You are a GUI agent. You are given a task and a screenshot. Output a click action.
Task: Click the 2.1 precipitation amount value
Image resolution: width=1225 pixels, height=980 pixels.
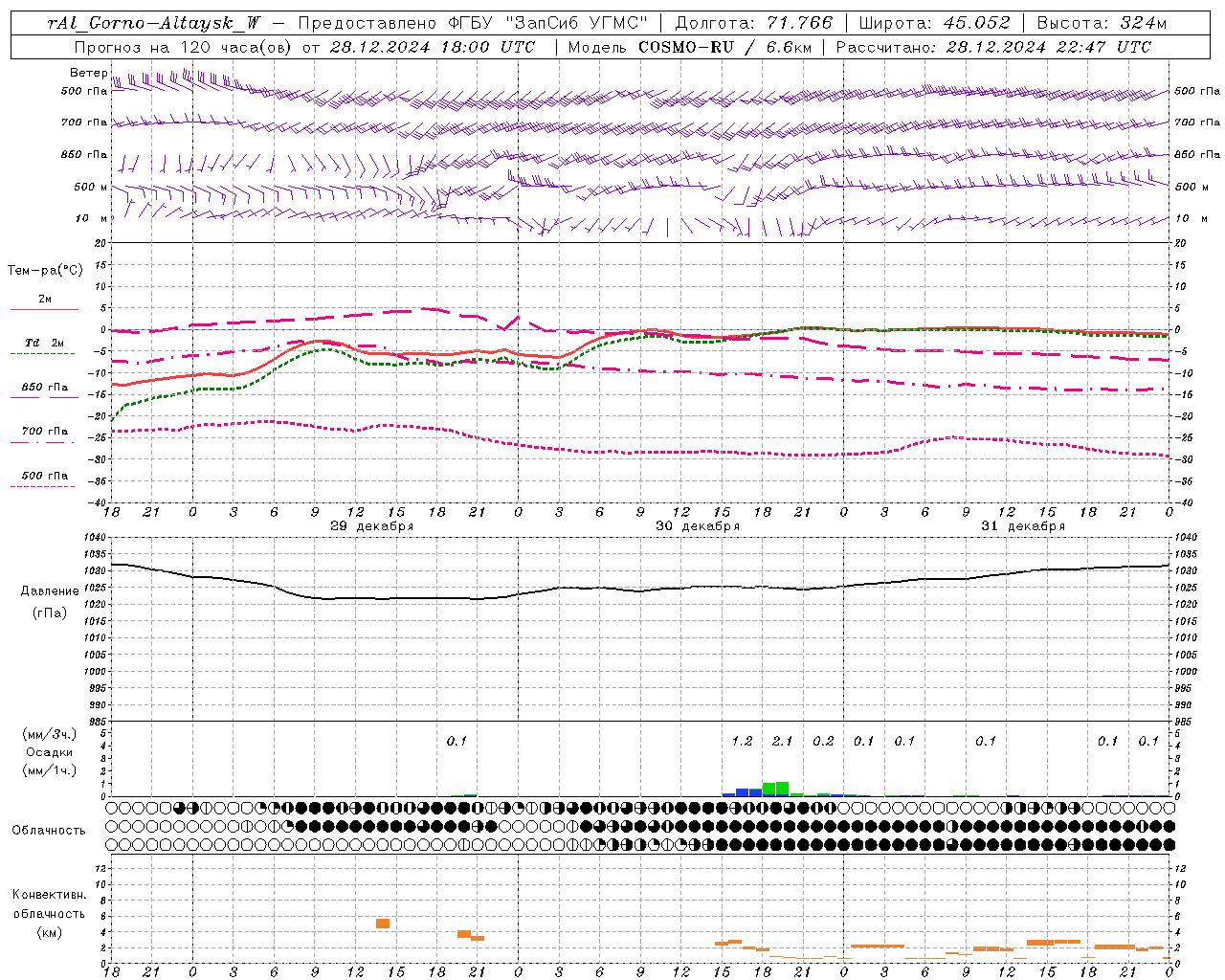point(782,741)
